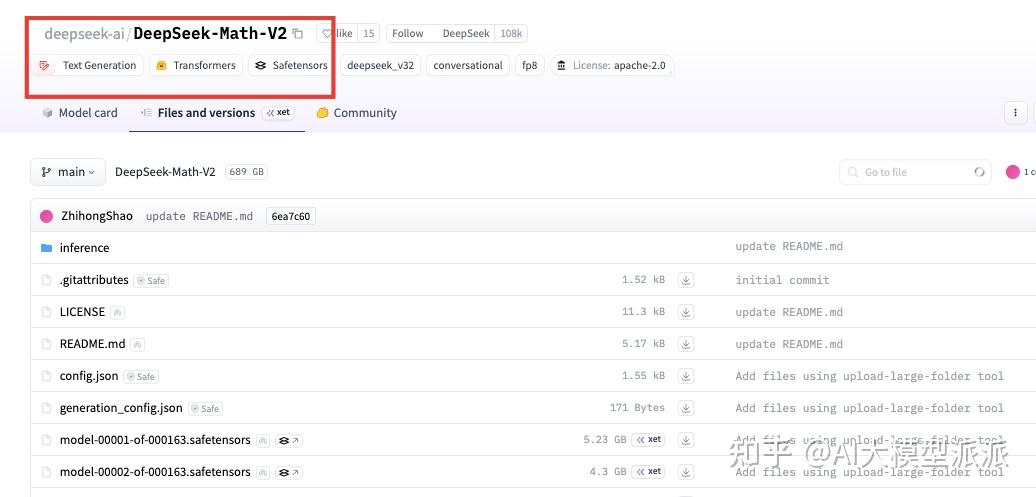Open the README.md file
The width and height of the screenshot is (1036, 497).
92,344
